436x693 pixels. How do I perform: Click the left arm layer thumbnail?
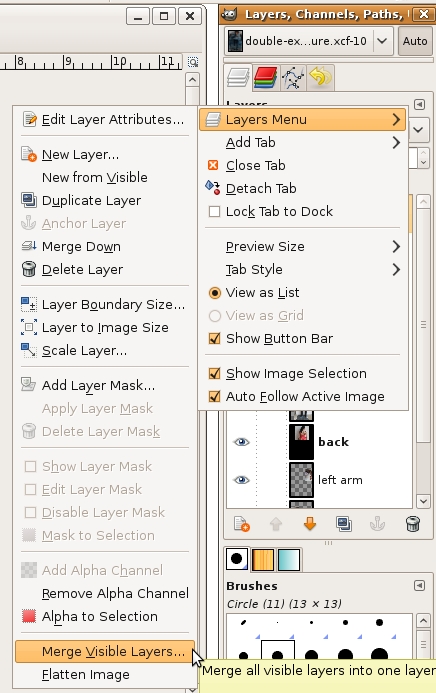[301, 480]
